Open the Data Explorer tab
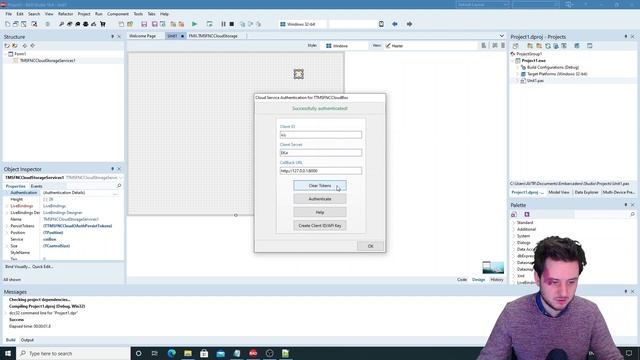 (587, 192)
